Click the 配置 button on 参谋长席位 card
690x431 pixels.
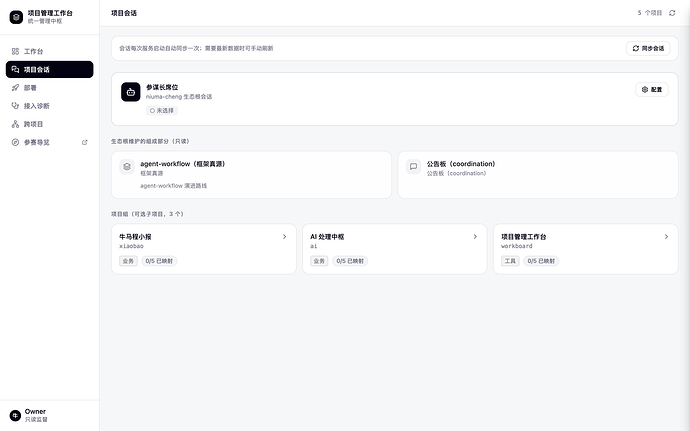(x=652, y=89)
